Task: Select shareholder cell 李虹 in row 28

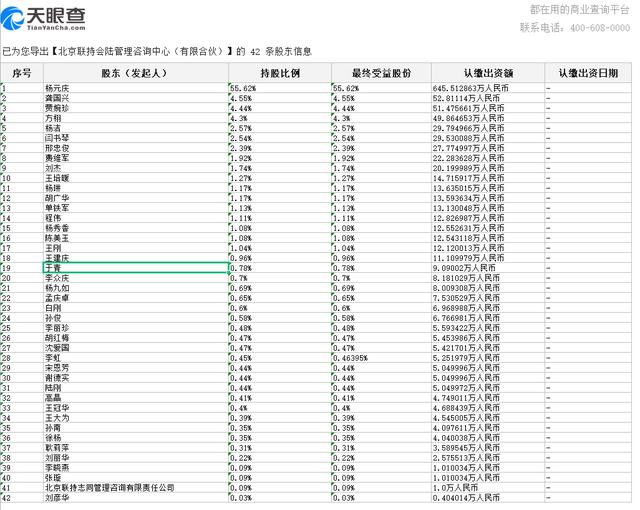Action: [136, 358]
